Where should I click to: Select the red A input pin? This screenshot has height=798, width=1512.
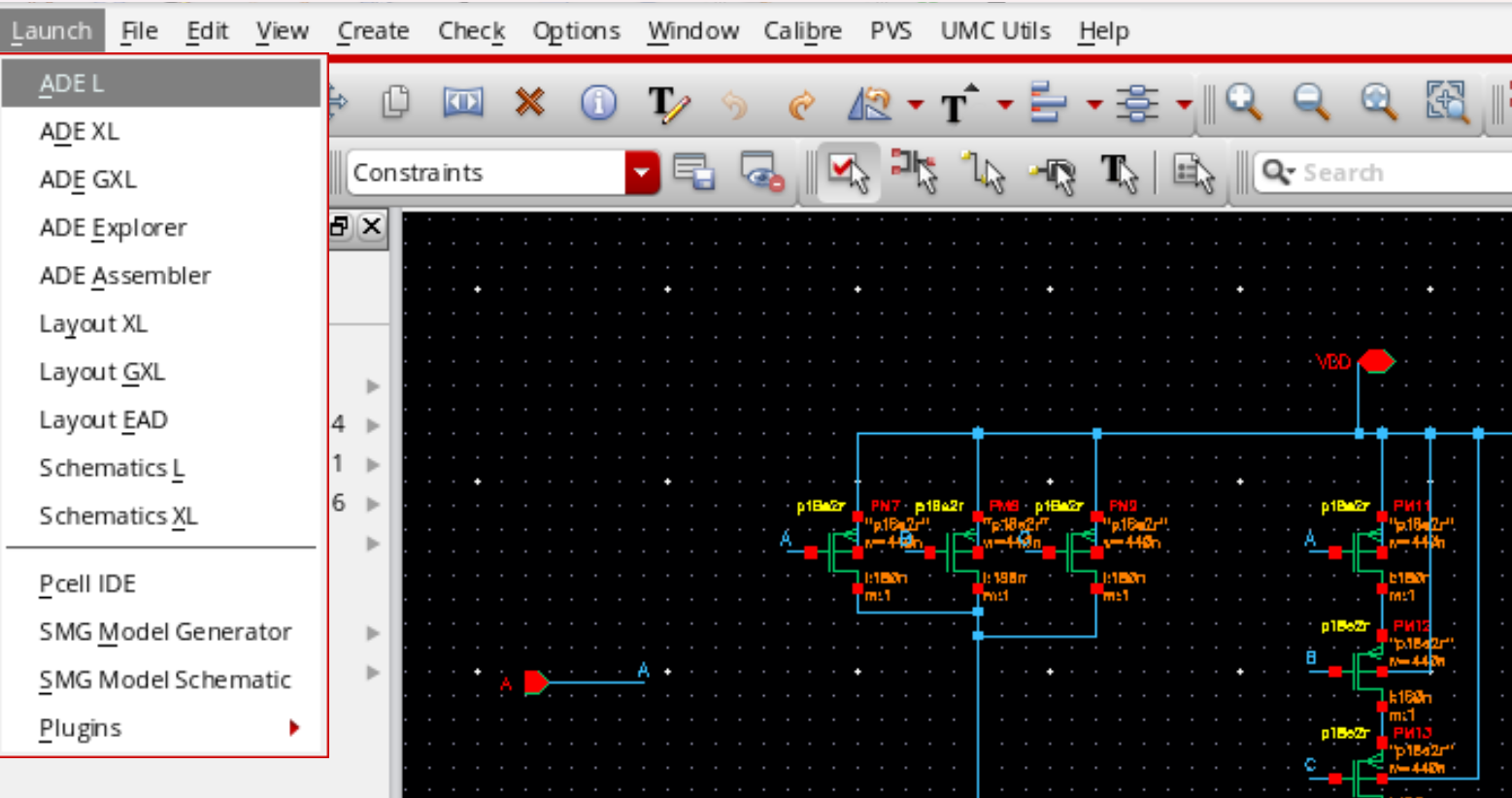point(536,682)
